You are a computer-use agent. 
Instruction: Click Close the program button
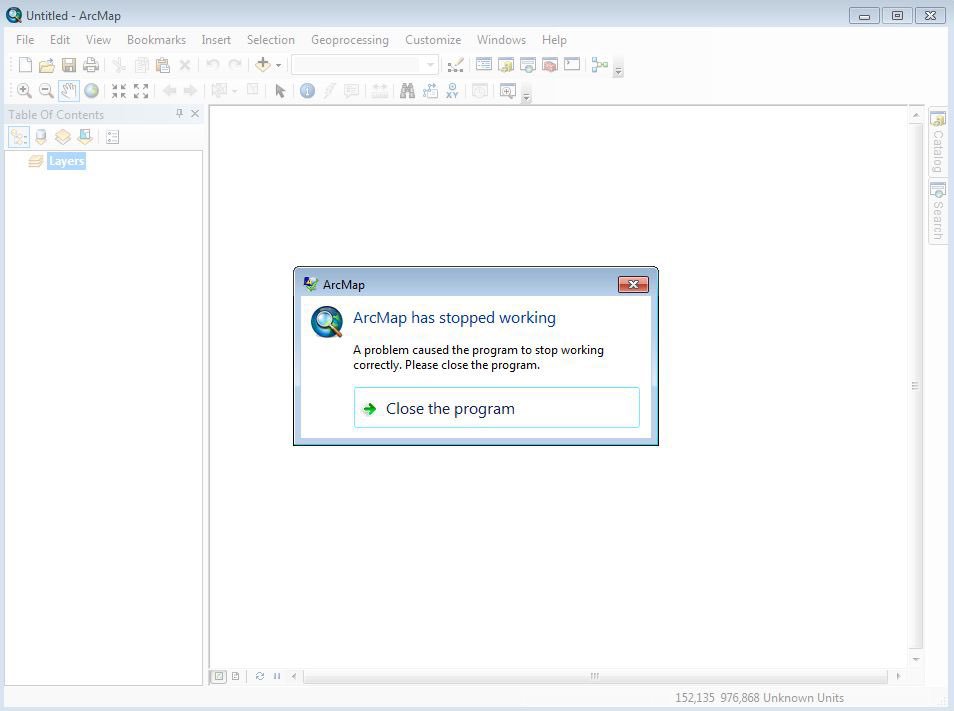pos(496,408)
